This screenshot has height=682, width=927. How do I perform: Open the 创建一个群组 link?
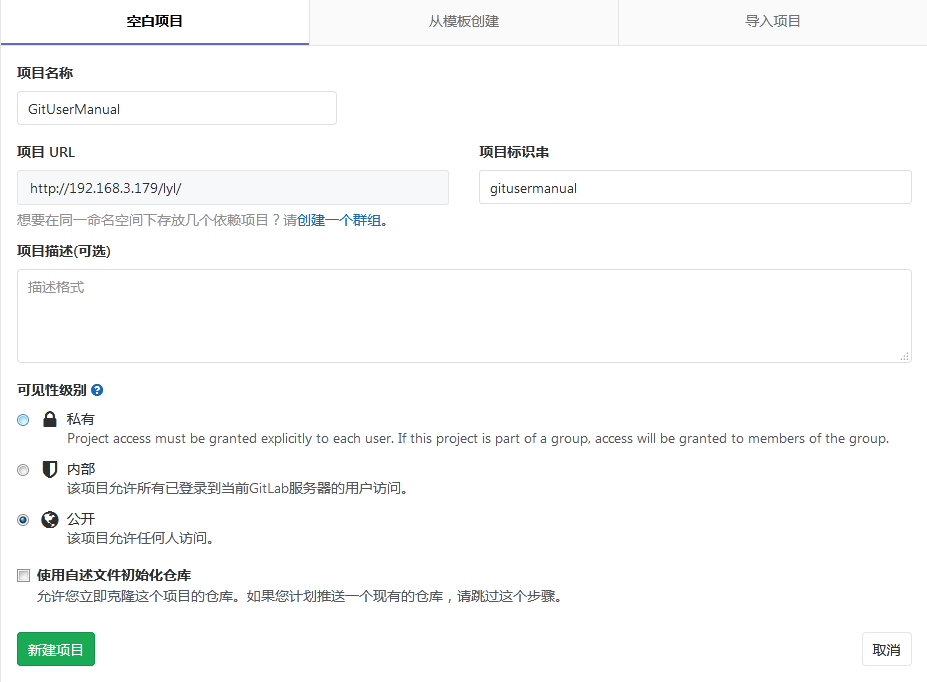(x=339, y=220)
